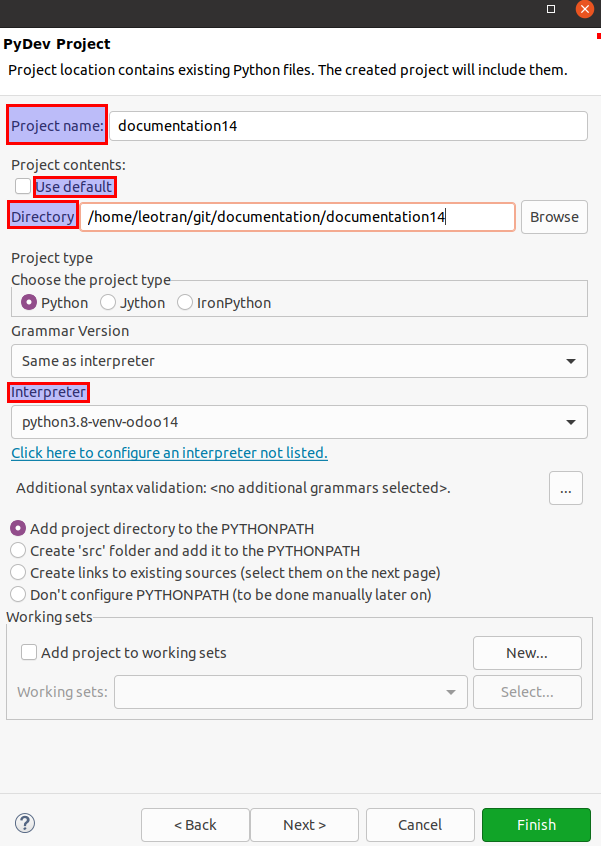Image resolution: width=601 pixels, height=846 pixels.
Task: Click inside the Project name field
Action: pyautogui.click(x=348, y=126)
